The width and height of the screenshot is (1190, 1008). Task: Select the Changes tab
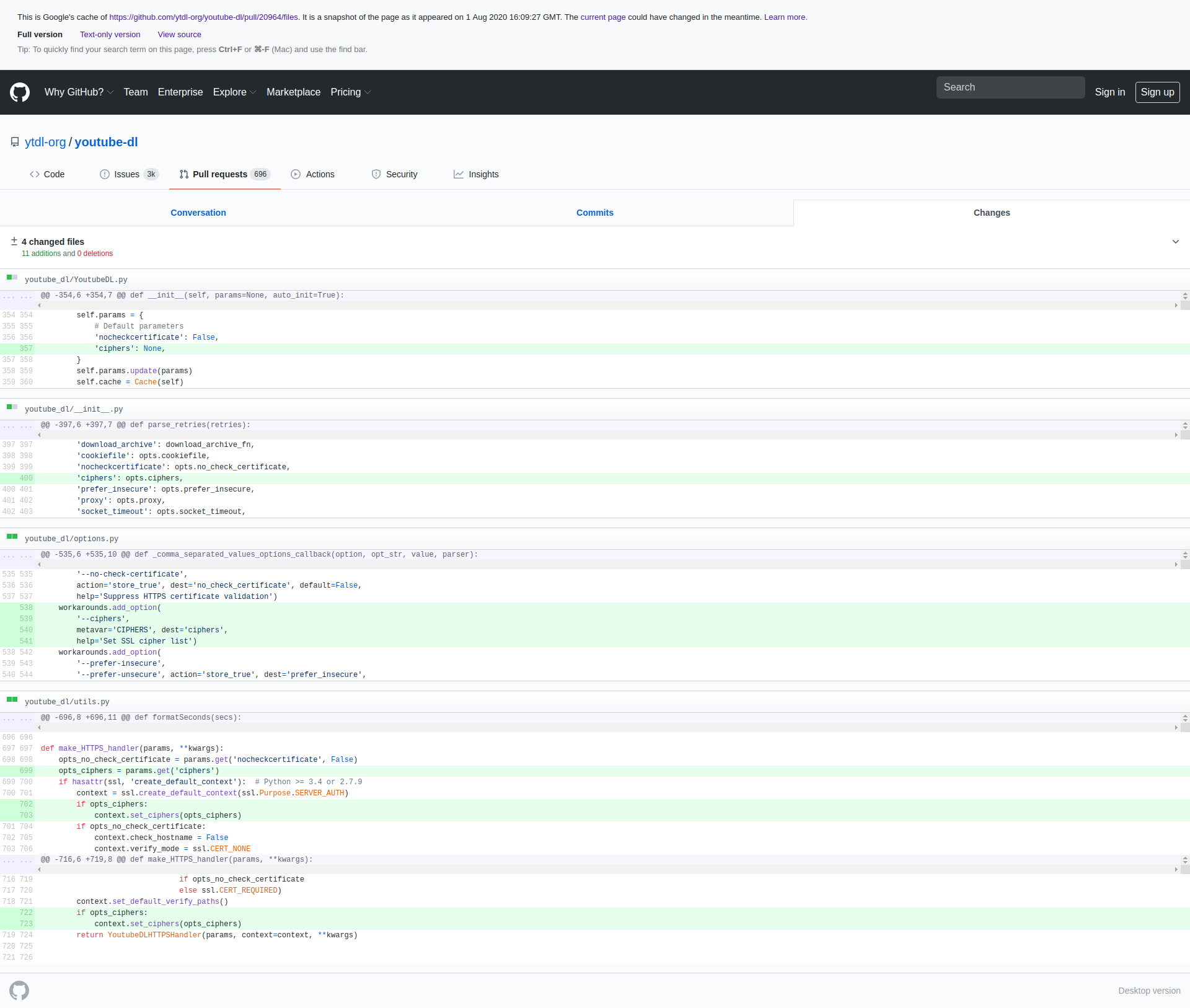992,213
